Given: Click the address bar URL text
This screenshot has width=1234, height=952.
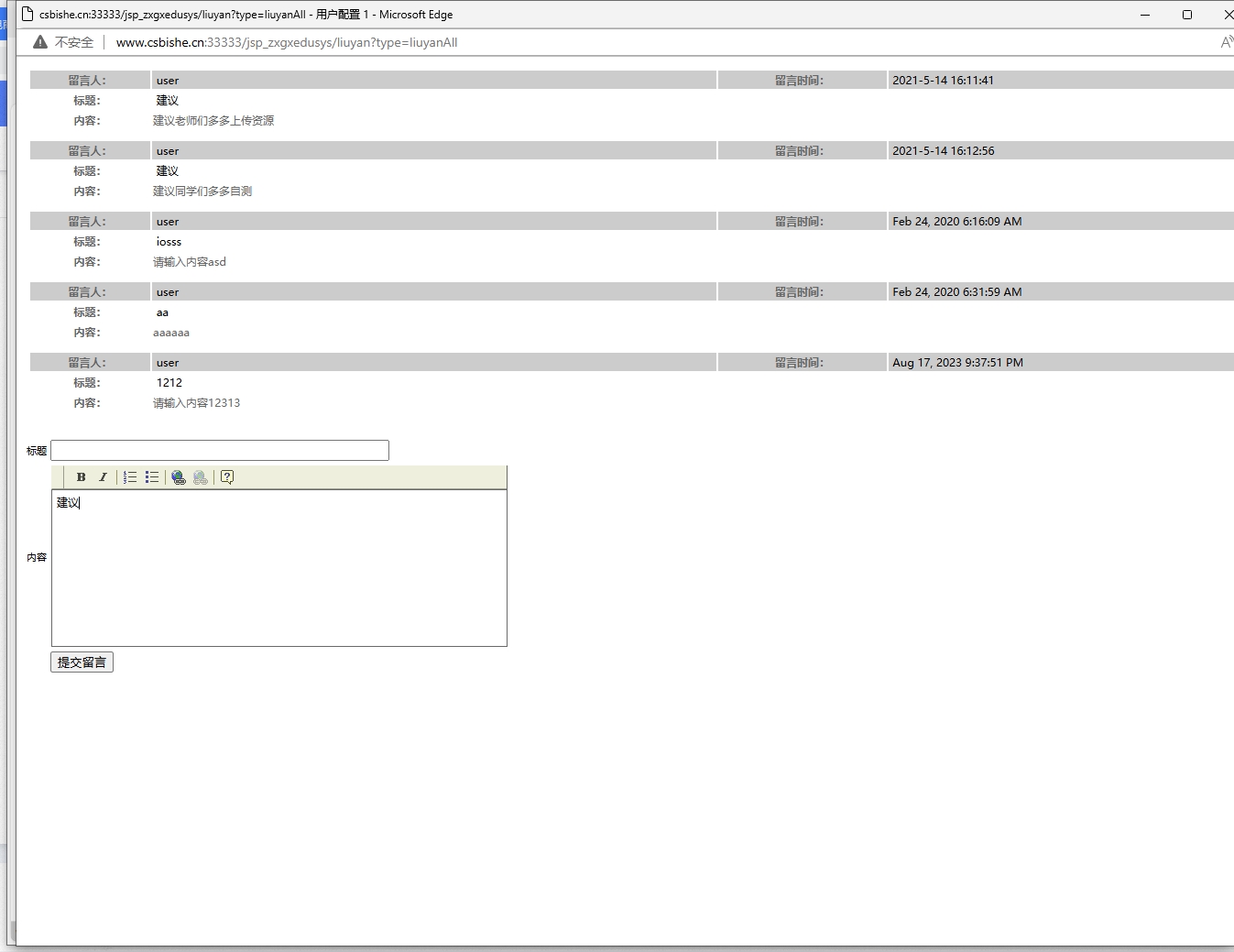Looking at the screenshot, I should click(x=287, y=42).
